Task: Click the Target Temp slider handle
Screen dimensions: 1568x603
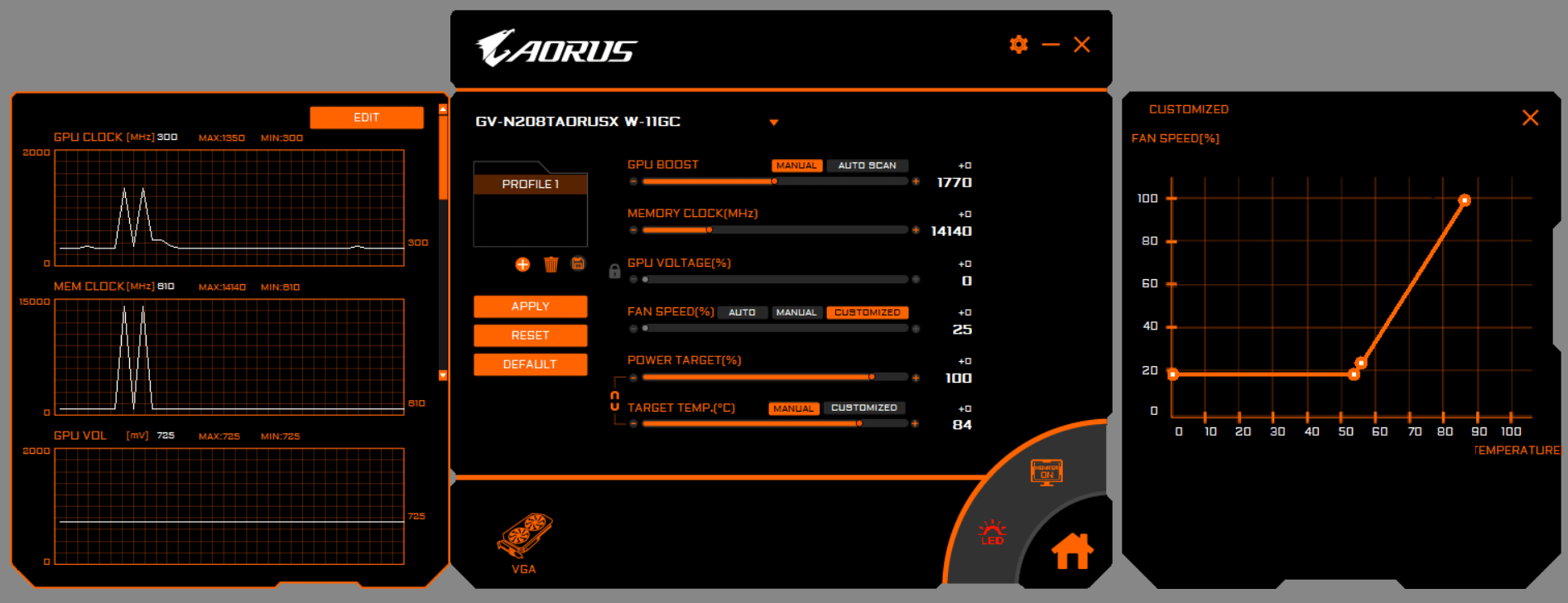Action: (x=859, y=423)
